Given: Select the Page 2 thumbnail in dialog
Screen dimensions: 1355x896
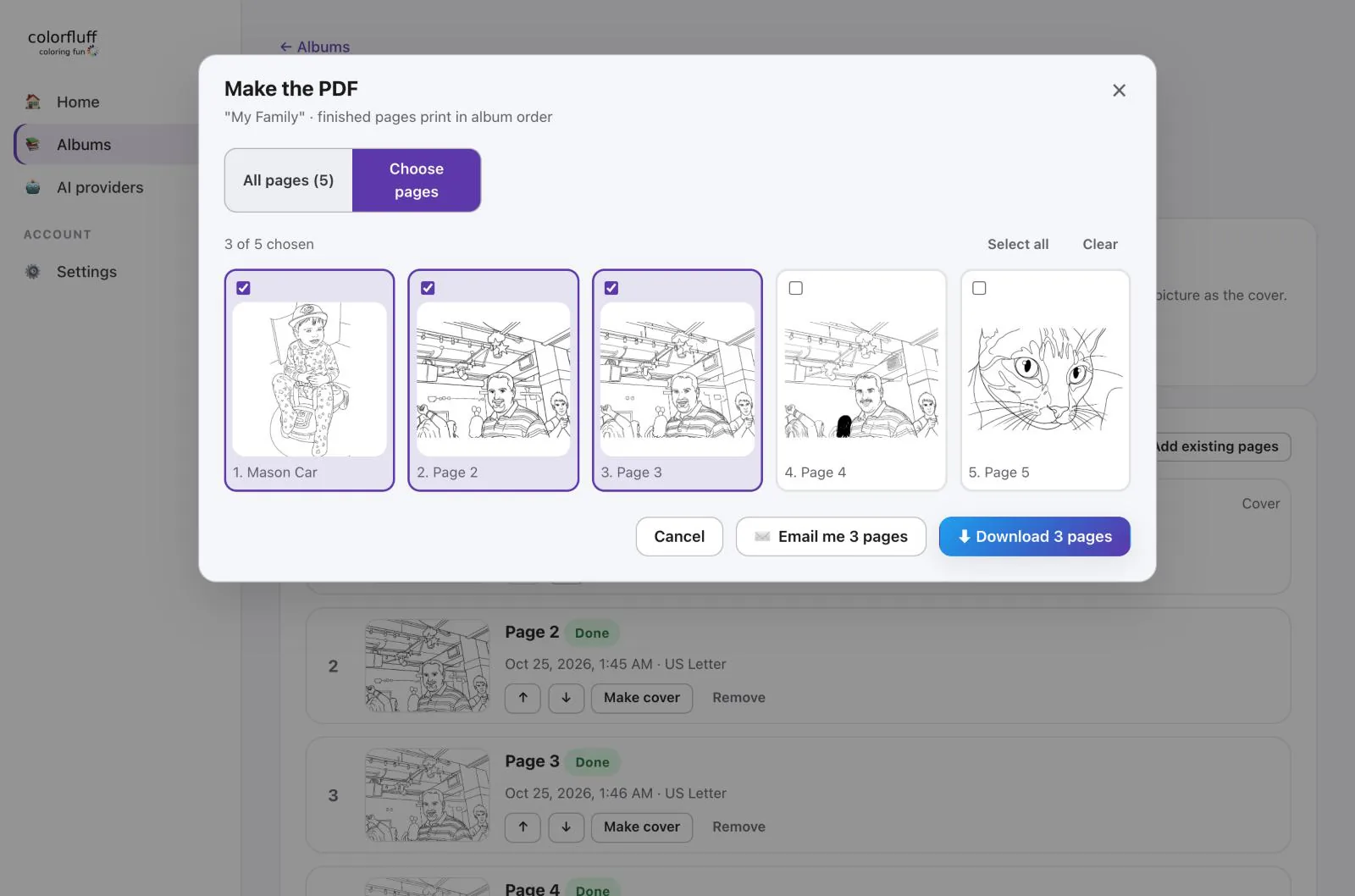Looking at the screenshot, I should 494,379.
